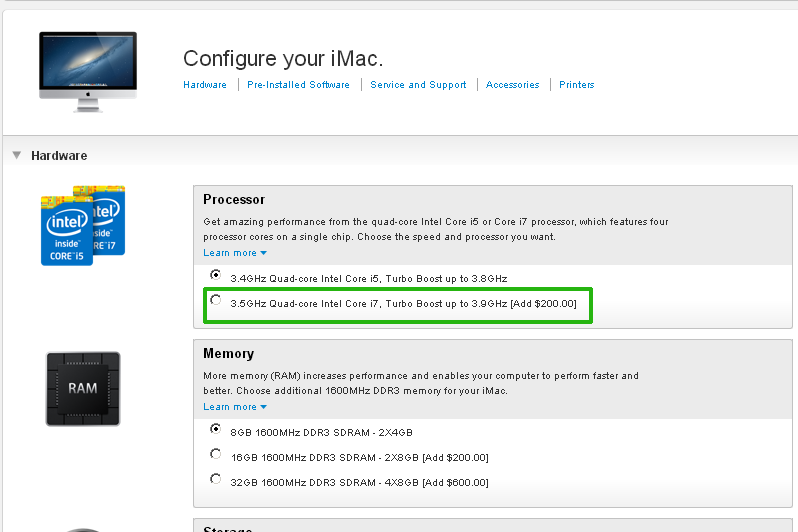This screenshot has width=798, height=532.
Task: Choose 16GB 1600MHz DDR3 SDRAM memory
Action: tap(215, 454)
